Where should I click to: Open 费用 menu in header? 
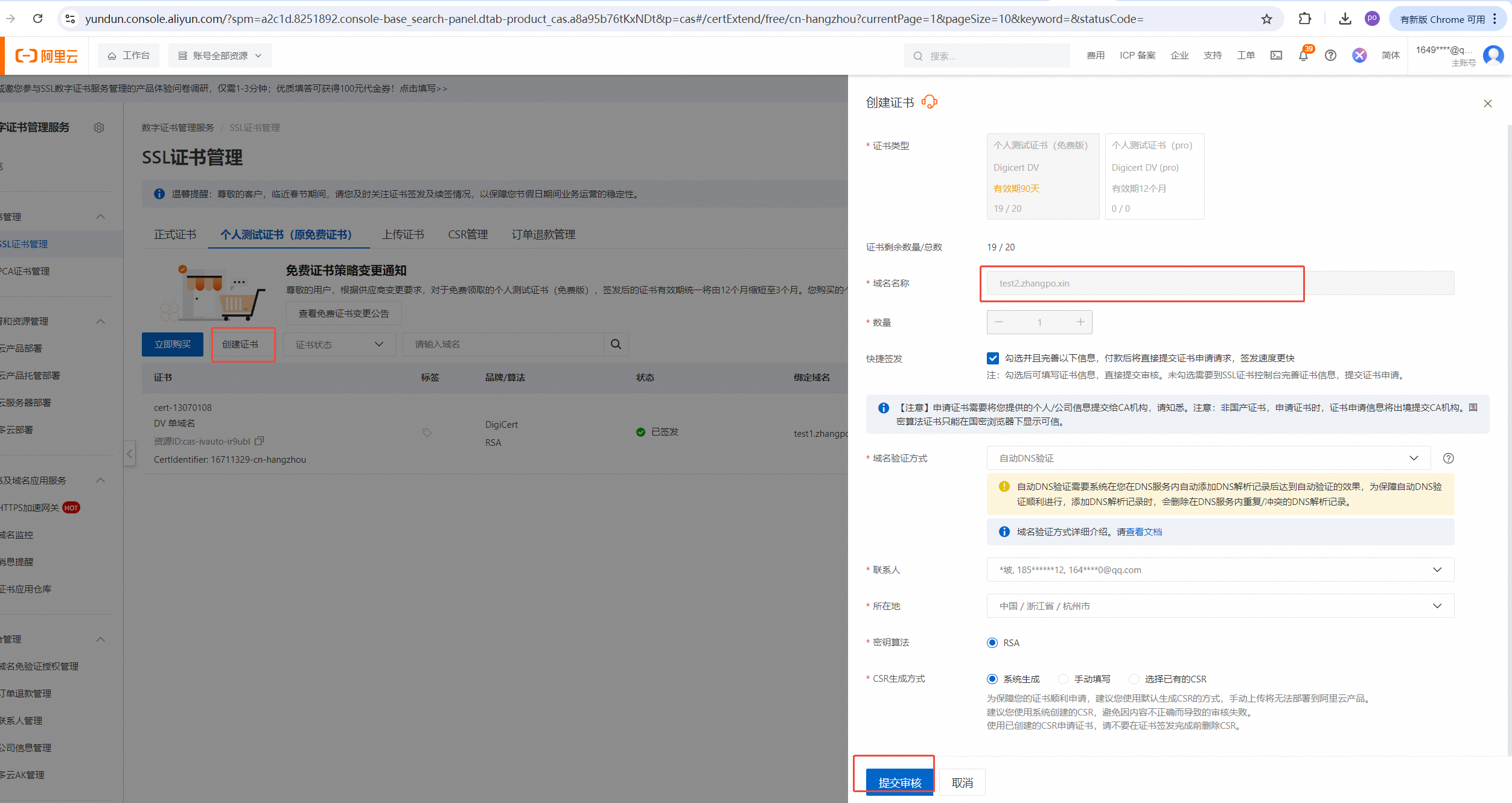[1096, 56]
